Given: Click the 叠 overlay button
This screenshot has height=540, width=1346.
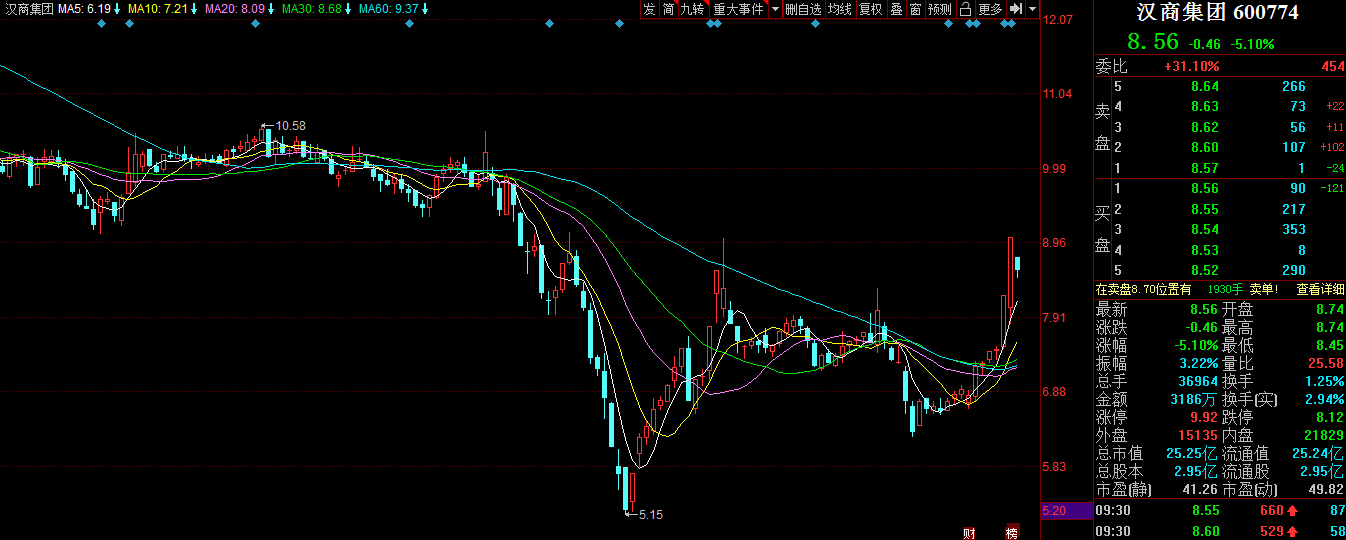Looking at the screenshot, I should coord(896,9).
